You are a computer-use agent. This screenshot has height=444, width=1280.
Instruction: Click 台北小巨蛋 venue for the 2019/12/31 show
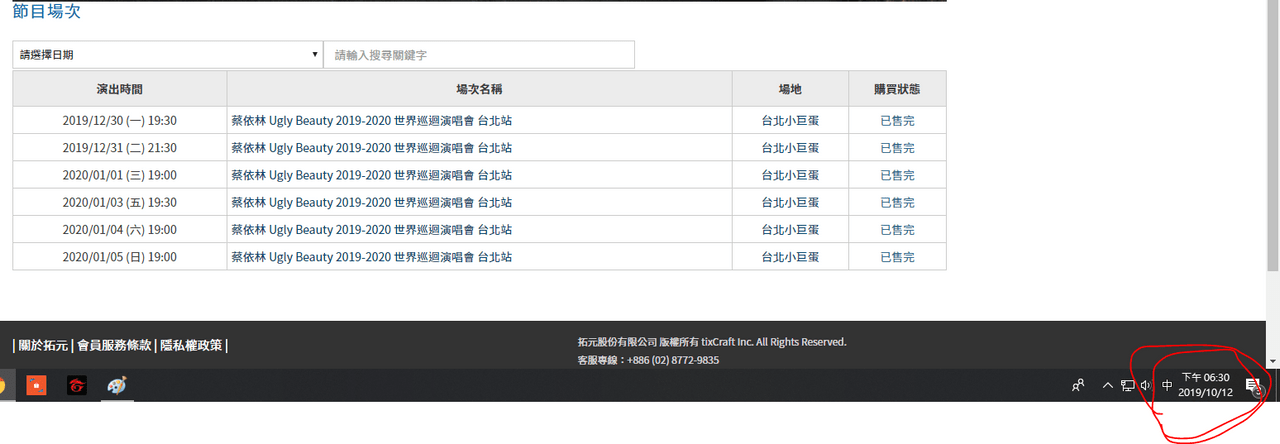[x=790, y=148]
